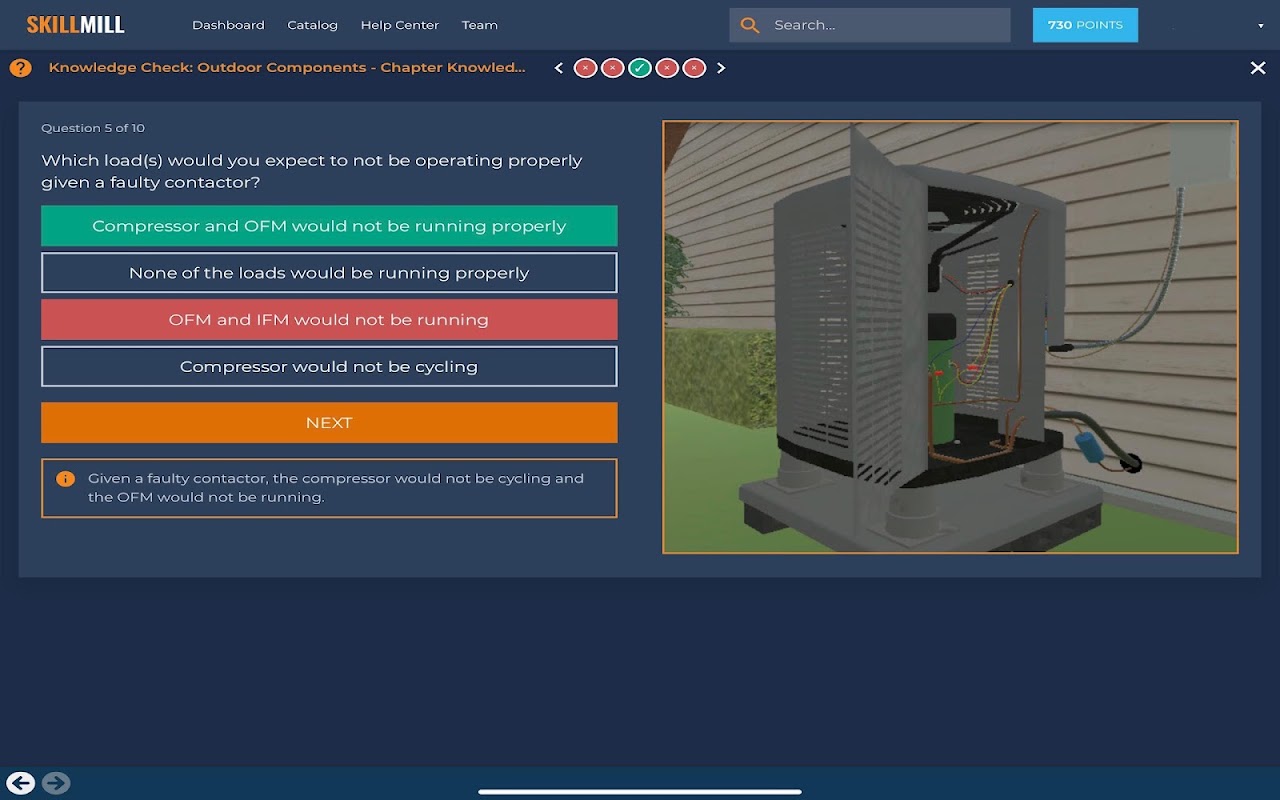1280x800 pixels.
Task: Click the SkillMill logo
Action: 75,25
